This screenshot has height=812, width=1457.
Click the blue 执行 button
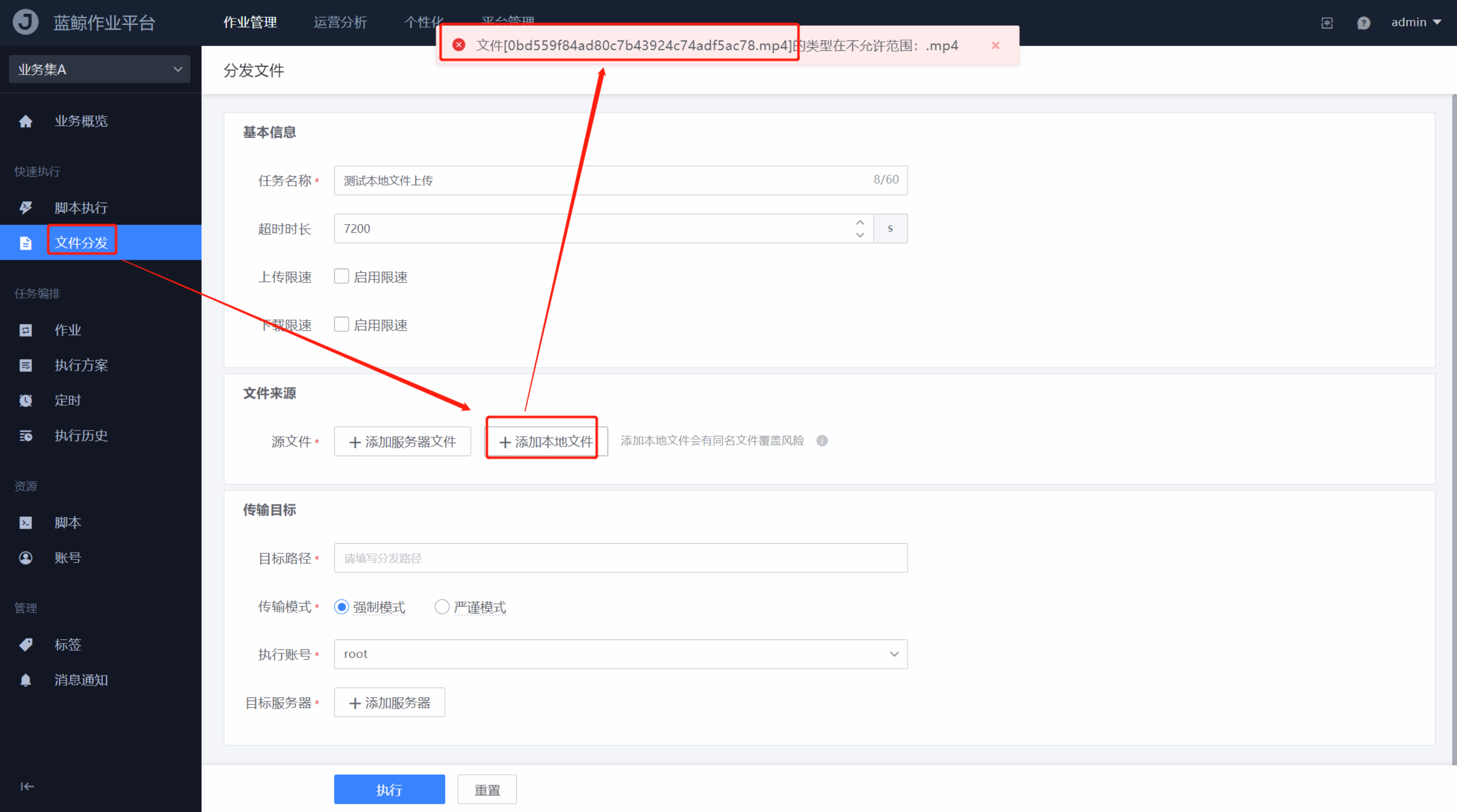coord(389,790)
